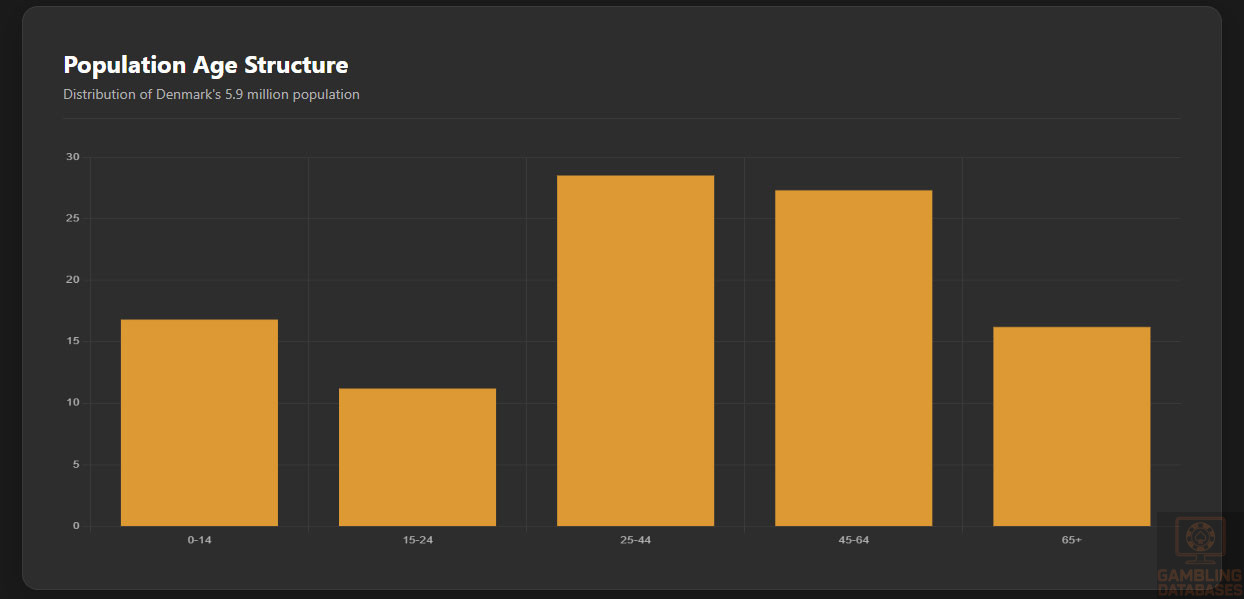The image size is (1244, 599).
Task: Click the Gambling Databases logo icon
Action: [x=1199, y=540]
